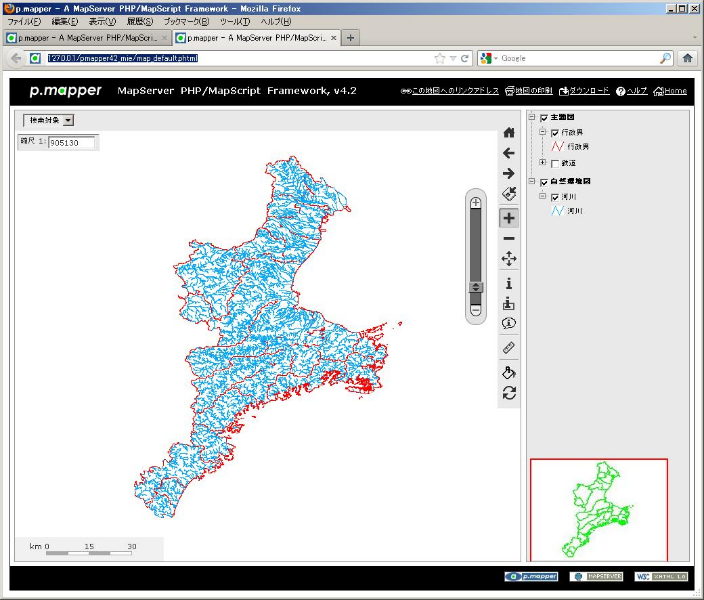Collapse the 主題図 layer group
The height and width of the screenshot is (600, 704).
point(532,118)
